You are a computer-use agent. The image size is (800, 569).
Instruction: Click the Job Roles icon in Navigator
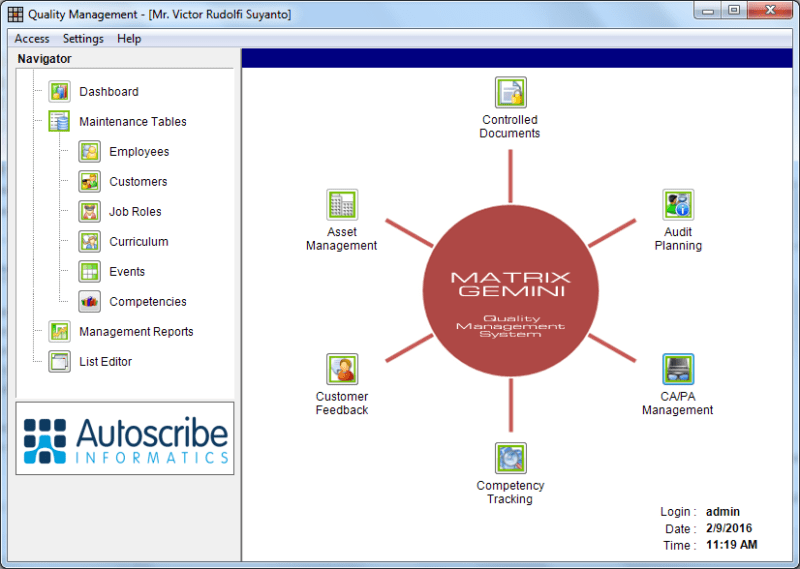90,212
